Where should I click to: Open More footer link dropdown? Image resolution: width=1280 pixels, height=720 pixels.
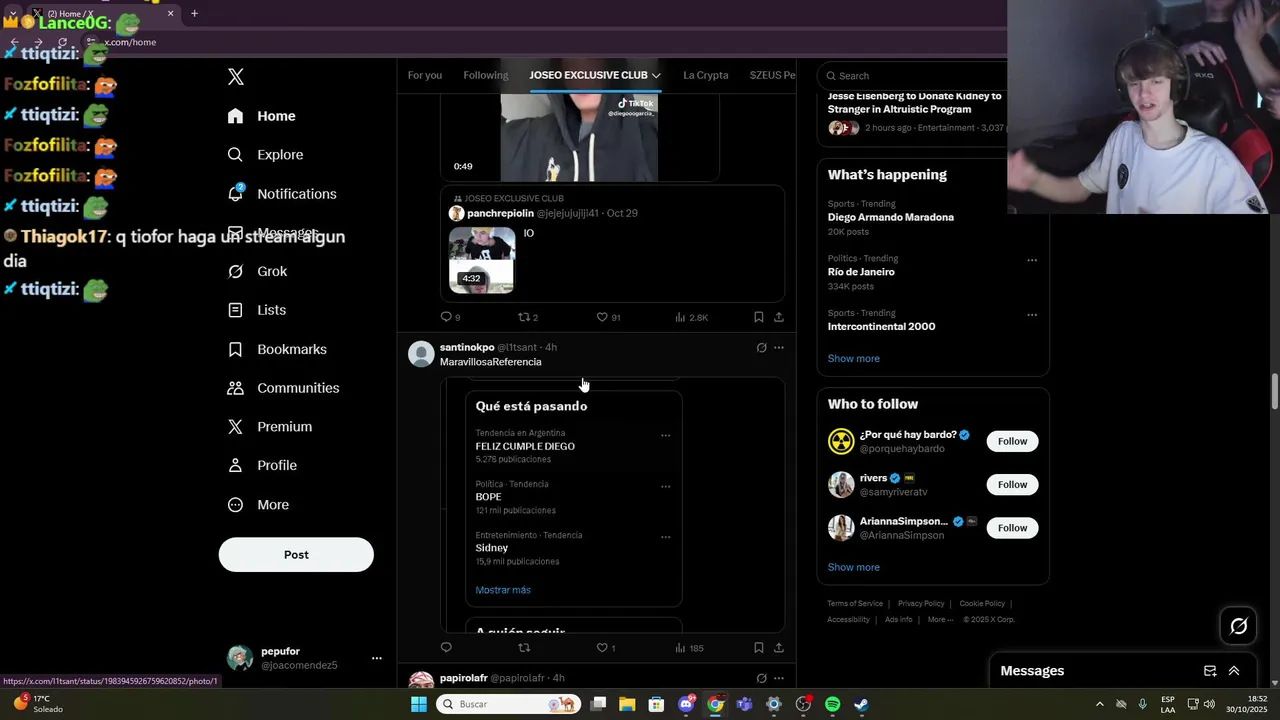940,619
